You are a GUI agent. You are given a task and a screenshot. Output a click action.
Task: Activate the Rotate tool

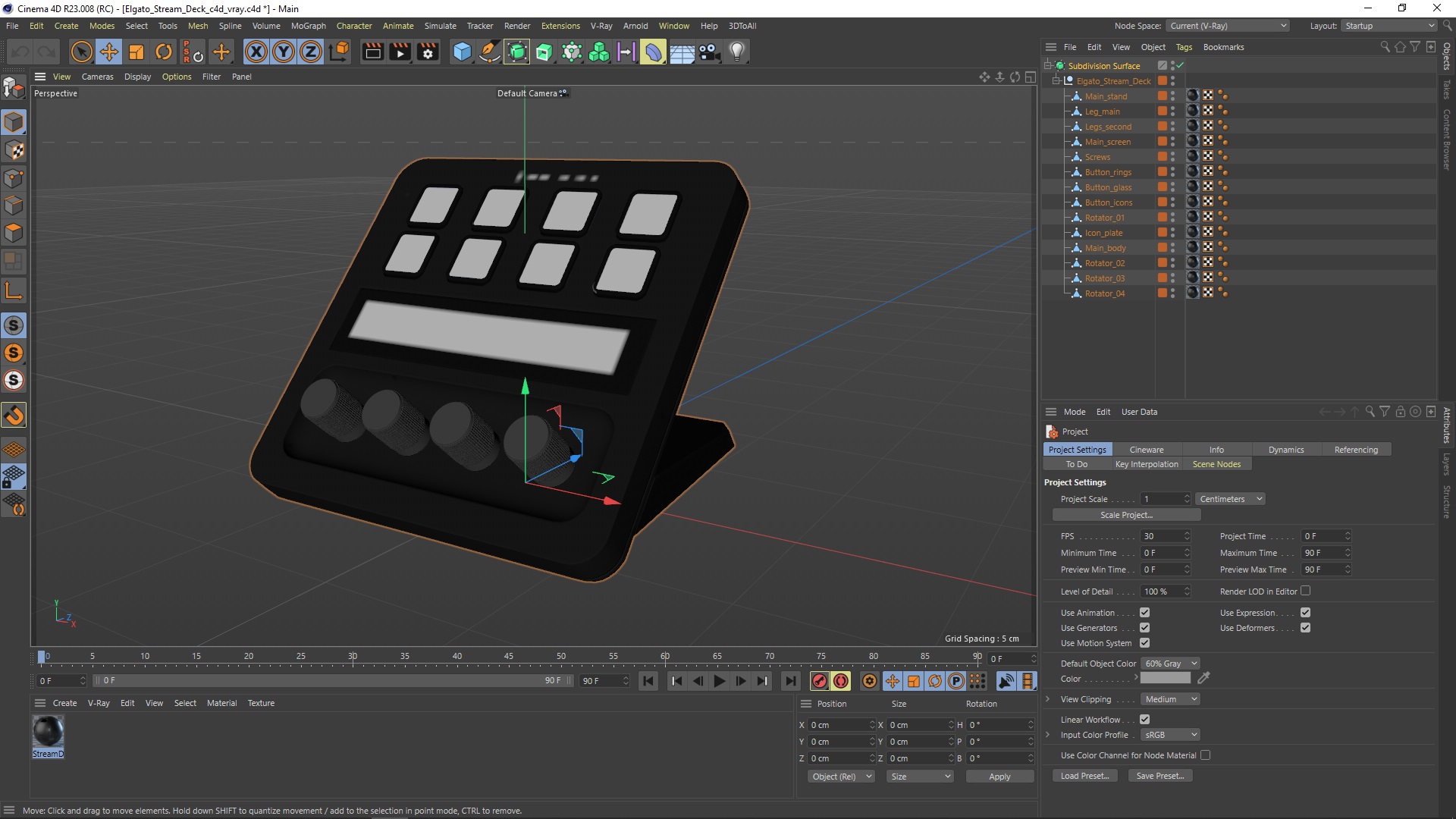pos(164,52)
